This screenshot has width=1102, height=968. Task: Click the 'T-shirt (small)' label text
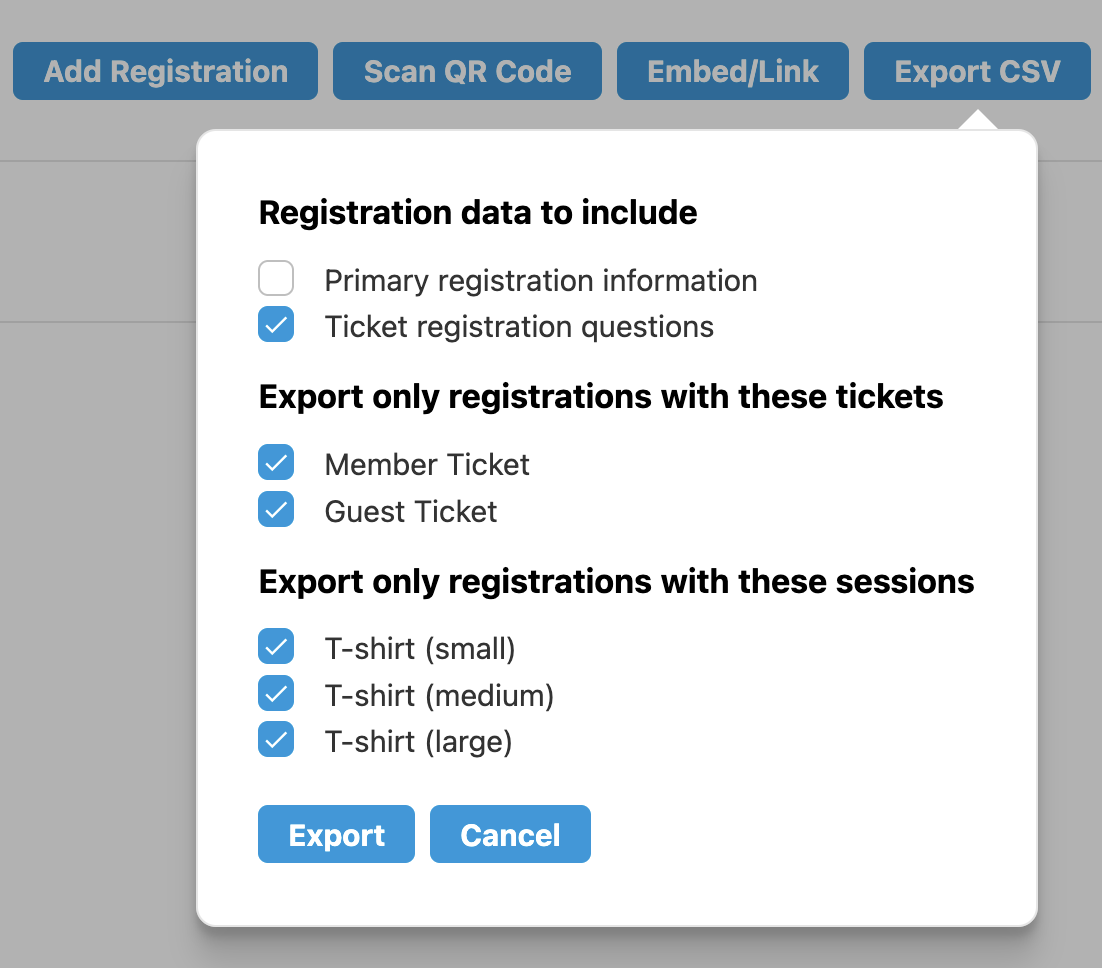click(x=420, y=649)
